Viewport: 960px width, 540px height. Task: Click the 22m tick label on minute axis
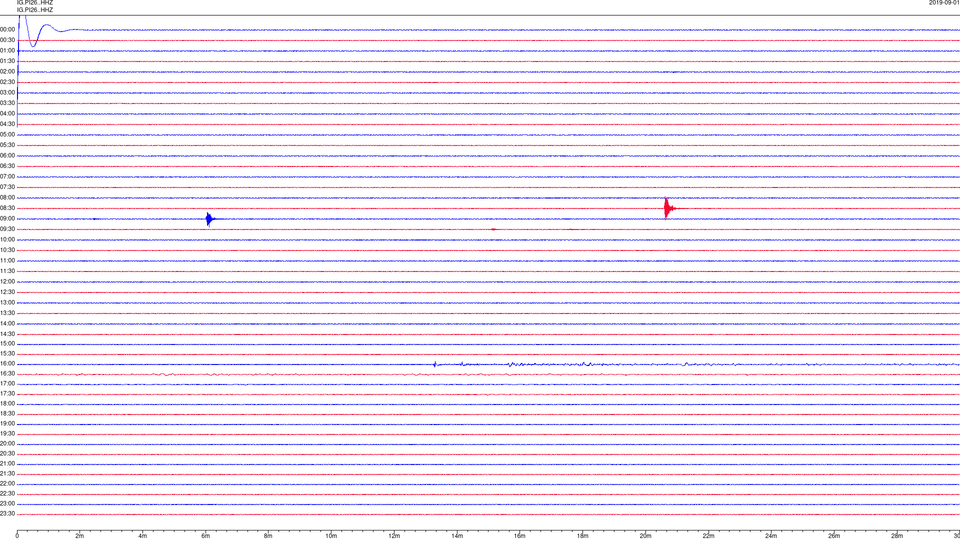pyautogui.click(x=708, y=536)
